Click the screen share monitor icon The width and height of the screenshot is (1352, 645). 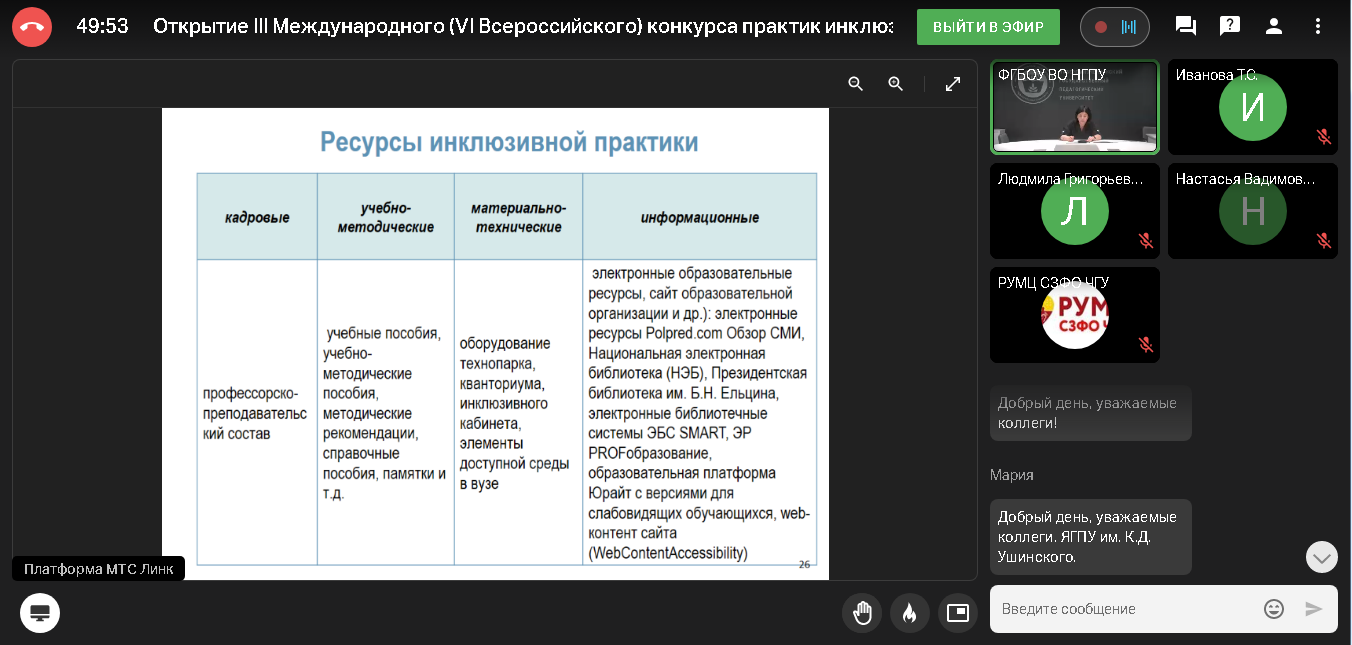[40, 613]
